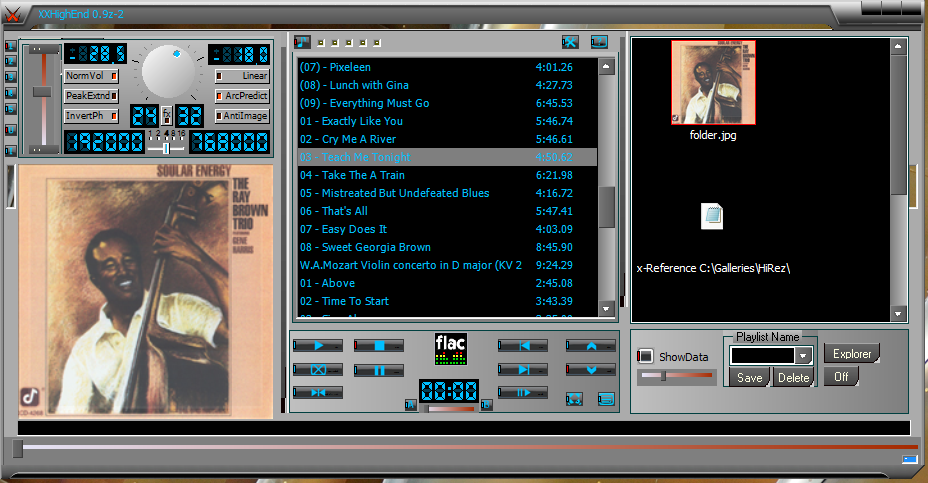The width and height of the screenshot is (928, 483).
Task: Toggle the Linear filter option
Action: 241,76
